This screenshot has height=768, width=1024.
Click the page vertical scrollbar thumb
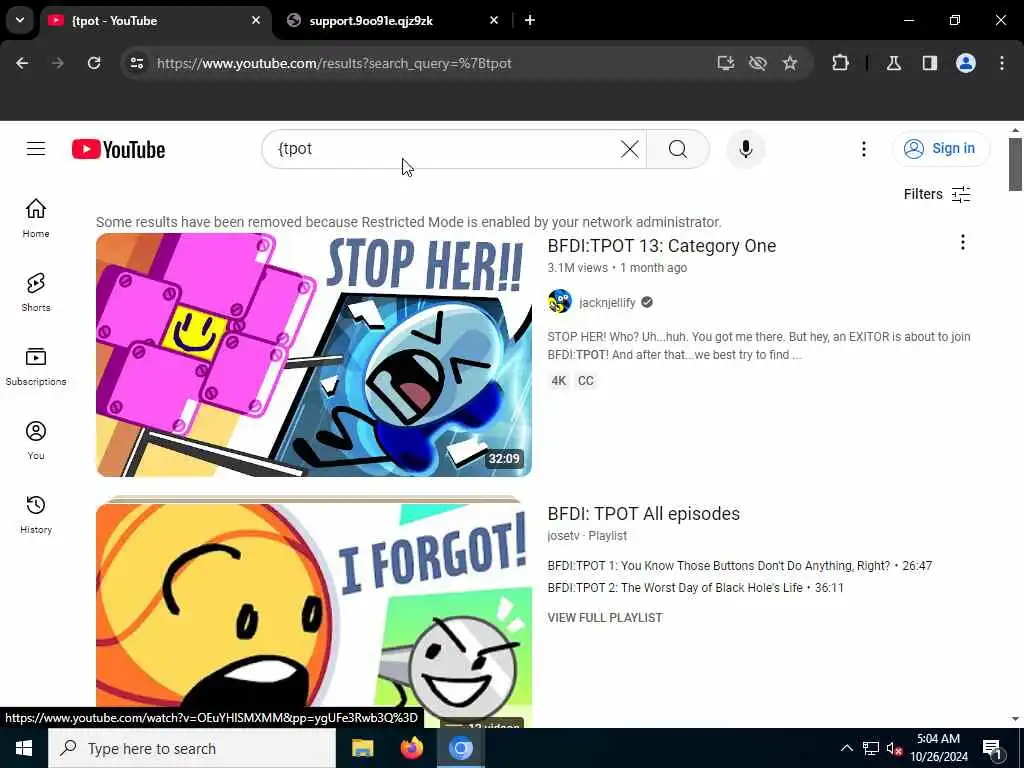tap(1015, 164)
